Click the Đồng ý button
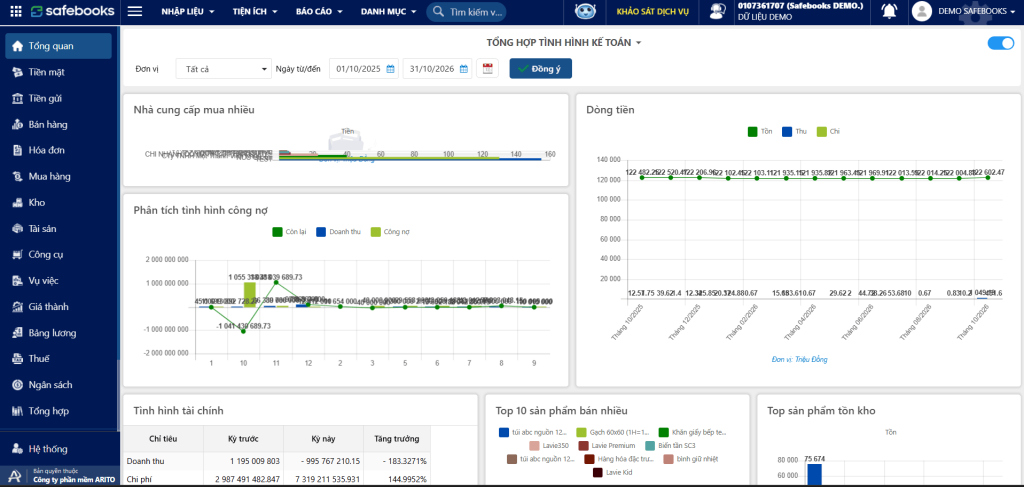Image resolution: width=1024 pixels, height=487 pixels. (x=541, y=69)
